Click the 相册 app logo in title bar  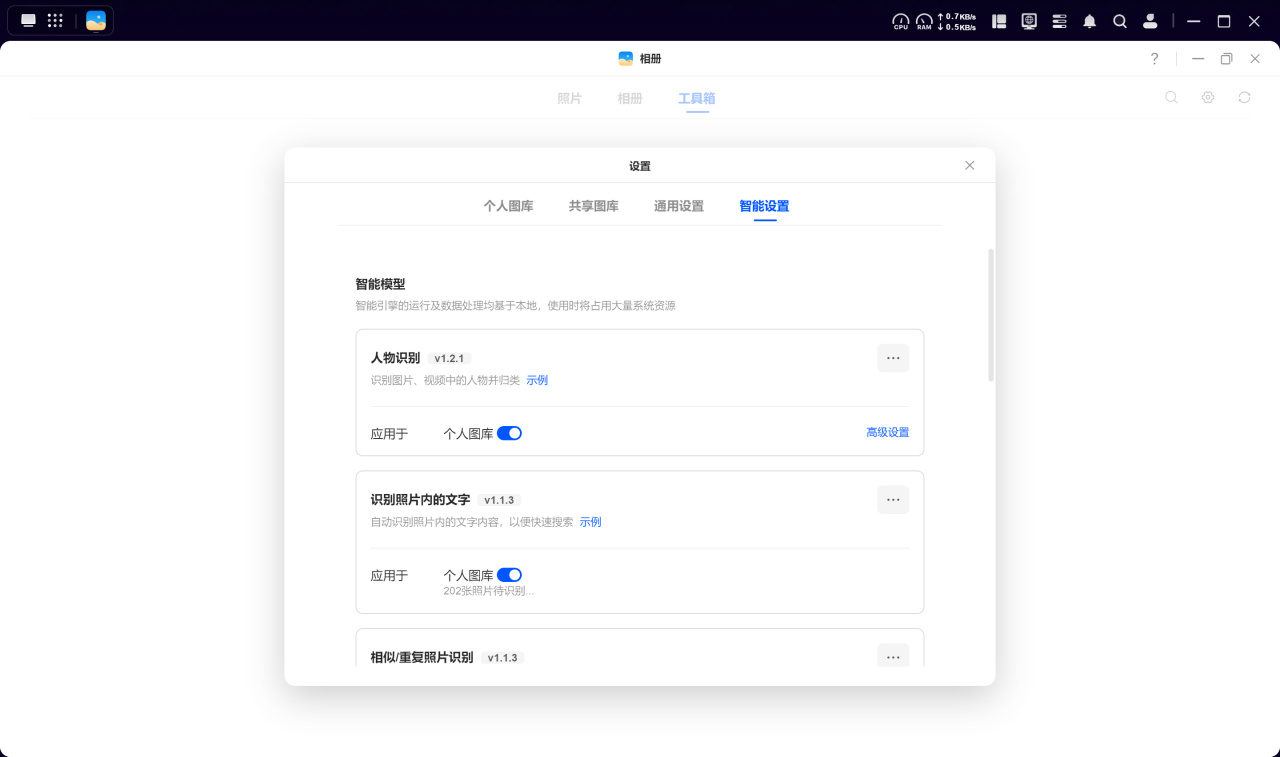[626, 58]
